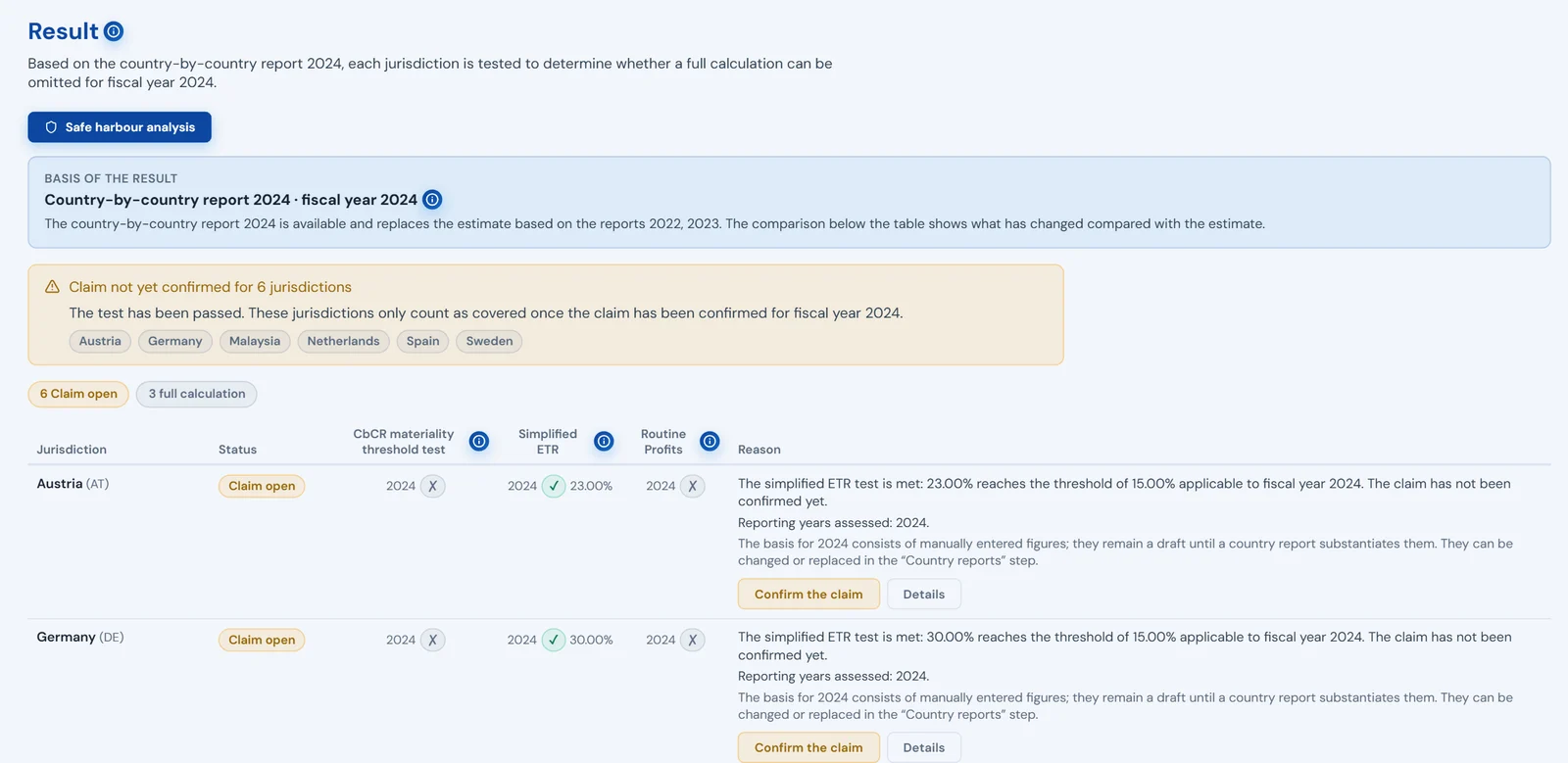Click the info icon next to Result heading
Image resolution: width=1568 pixels, height=763 pixels.
coord(114,31)
